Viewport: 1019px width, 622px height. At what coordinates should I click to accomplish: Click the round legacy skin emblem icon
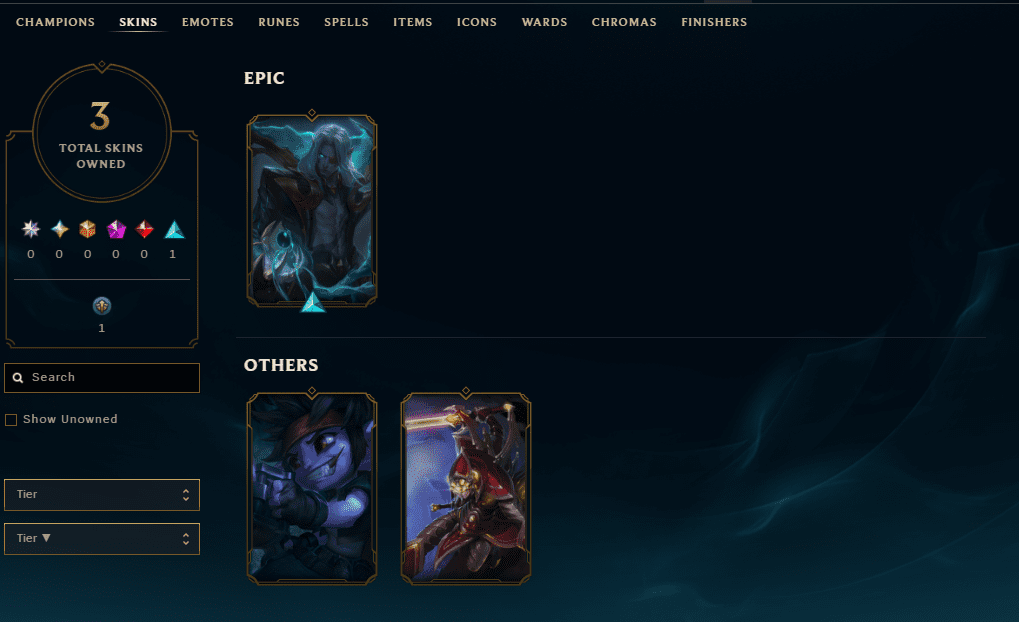point(102,305)
